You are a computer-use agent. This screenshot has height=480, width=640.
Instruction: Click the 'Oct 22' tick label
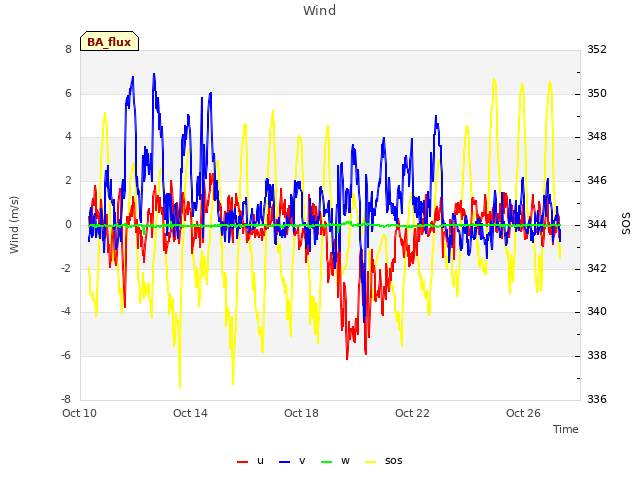click(412, 413)
